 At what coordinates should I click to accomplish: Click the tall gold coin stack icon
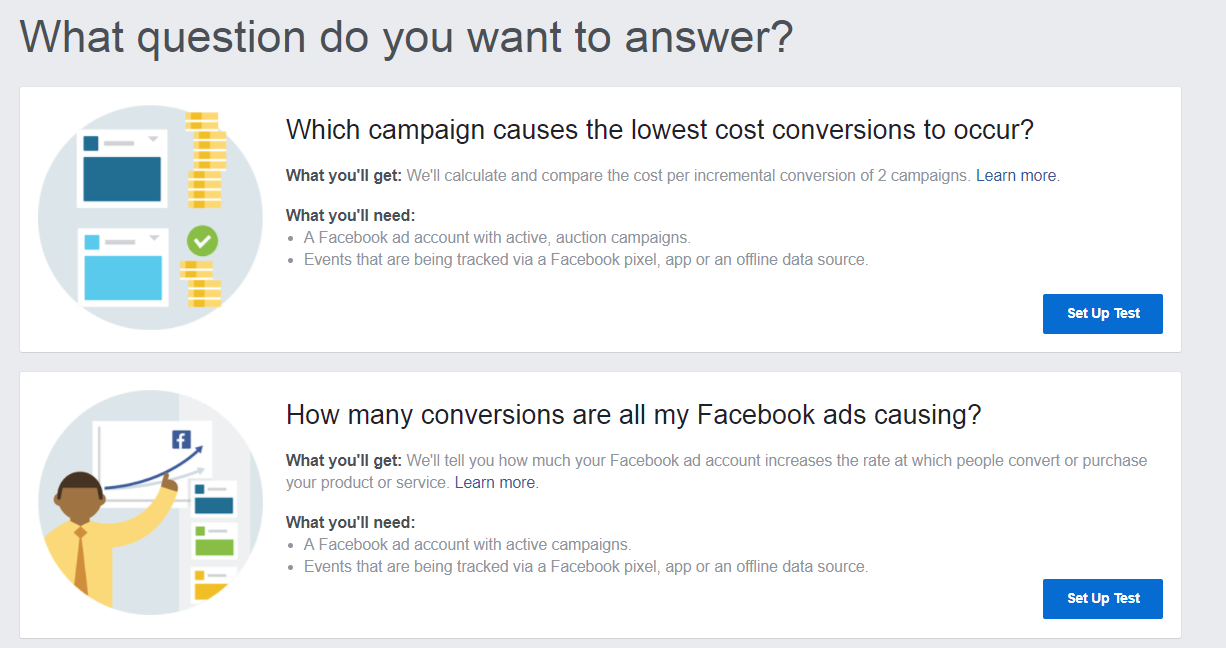[206, 160]
